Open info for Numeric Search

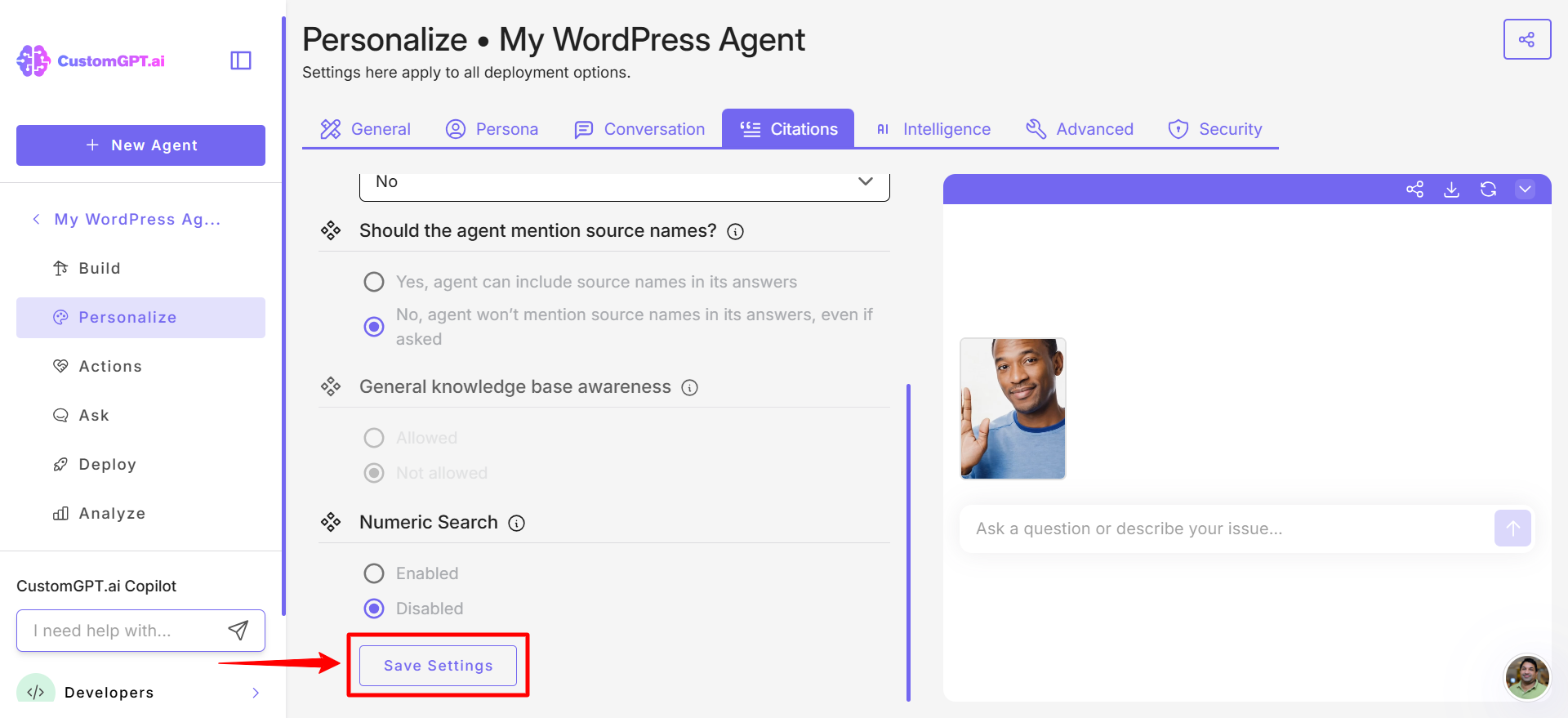click(x=516, y=524)
